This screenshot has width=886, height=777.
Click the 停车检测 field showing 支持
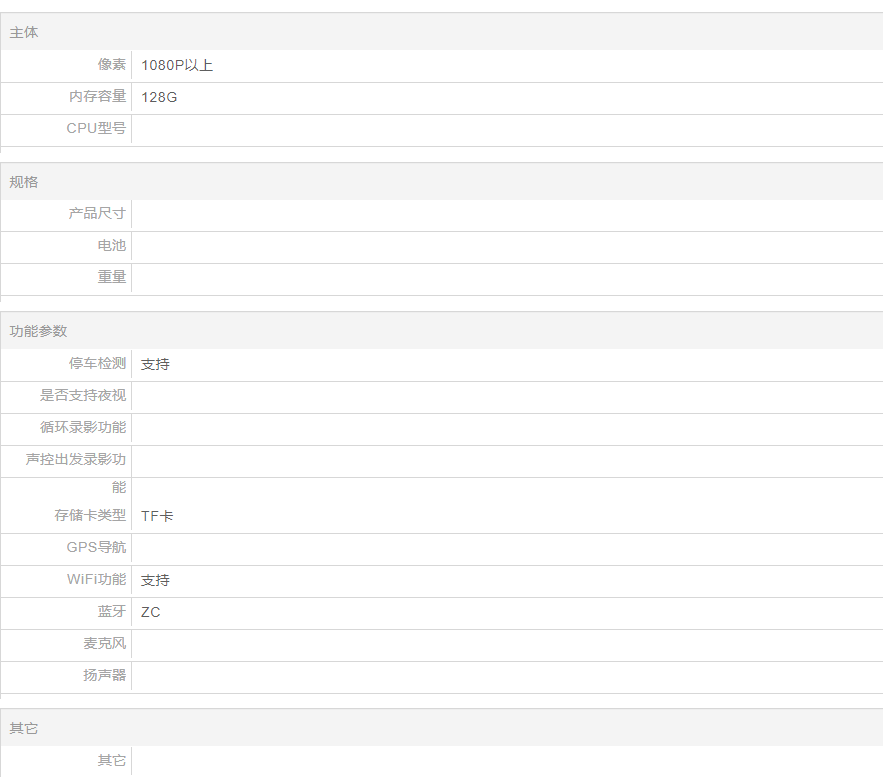pos(505,364)
